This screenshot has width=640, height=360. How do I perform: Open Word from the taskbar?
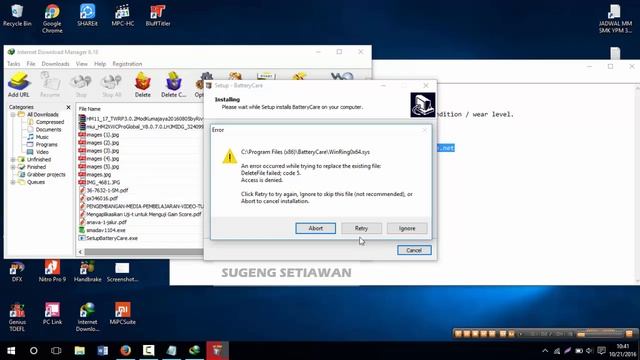pyautogui.click(x=102, y=351)
